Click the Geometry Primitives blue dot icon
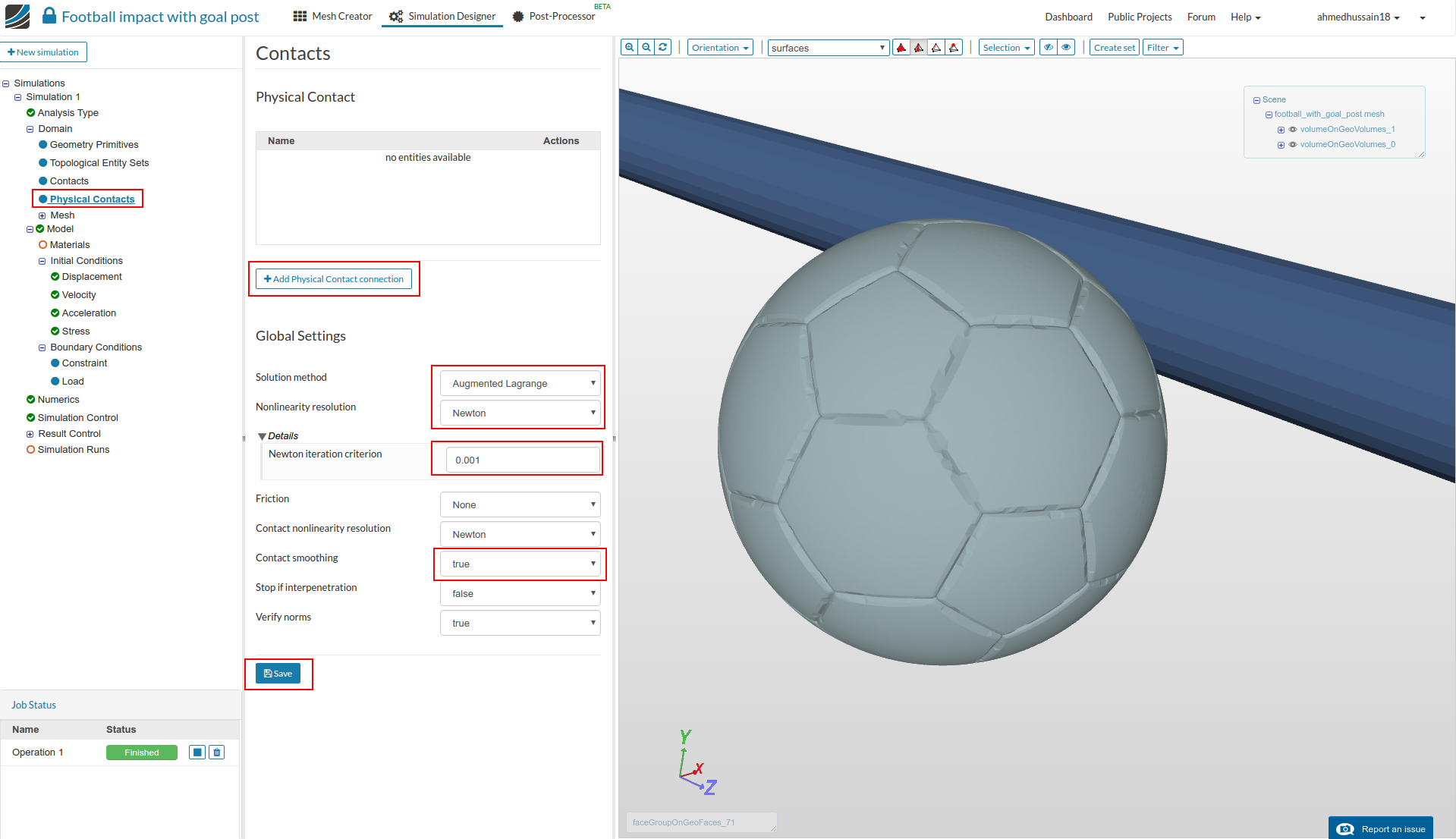This screenshot has width=1456, height=839. tap(43, 145)
